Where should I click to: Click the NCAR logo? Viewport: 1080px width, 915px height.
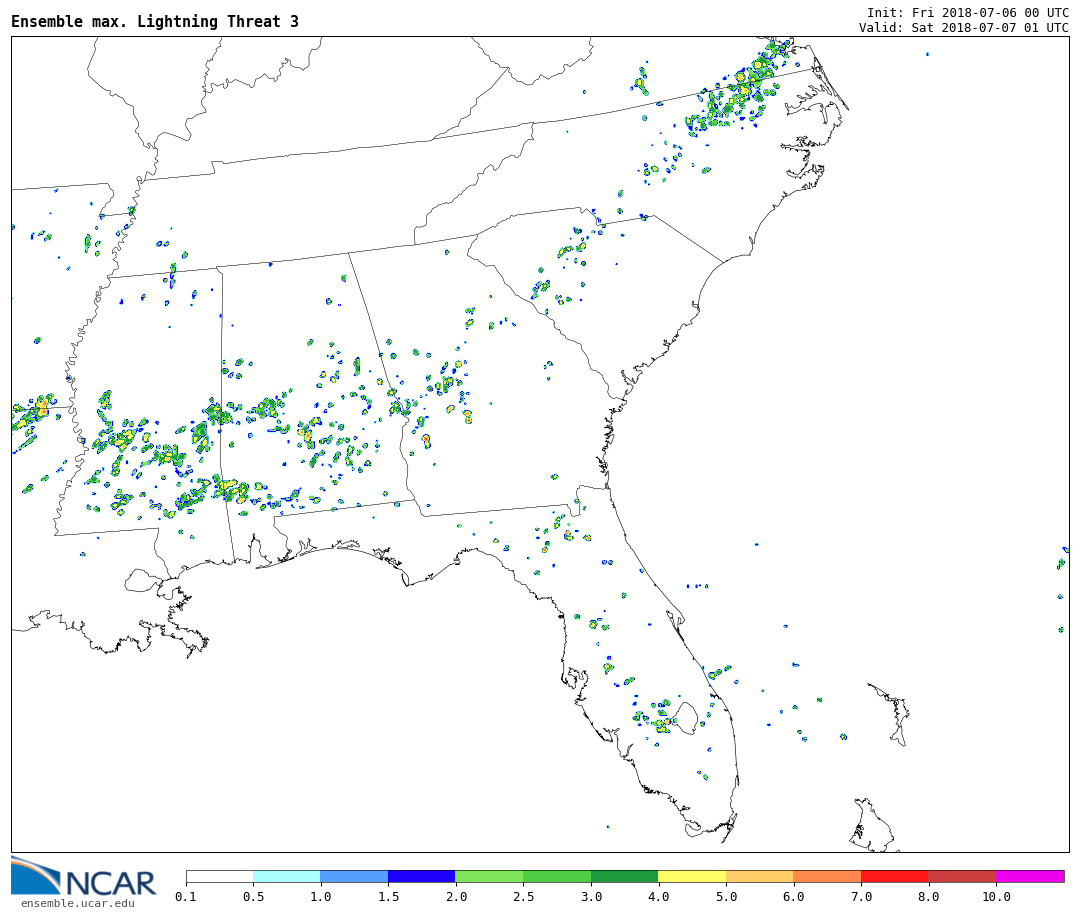coord(84,877)
